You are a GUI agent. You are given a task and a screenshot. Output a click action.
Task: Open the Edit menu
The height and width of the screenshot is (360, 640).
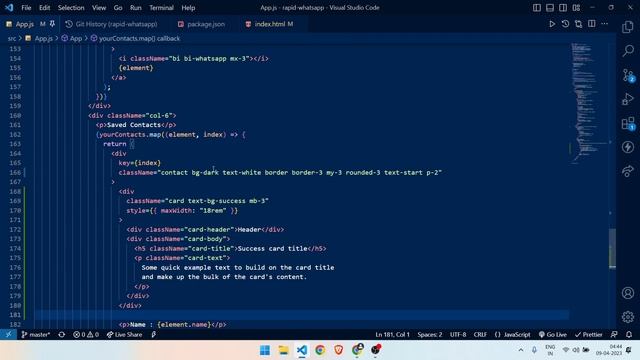pos(44,8)
